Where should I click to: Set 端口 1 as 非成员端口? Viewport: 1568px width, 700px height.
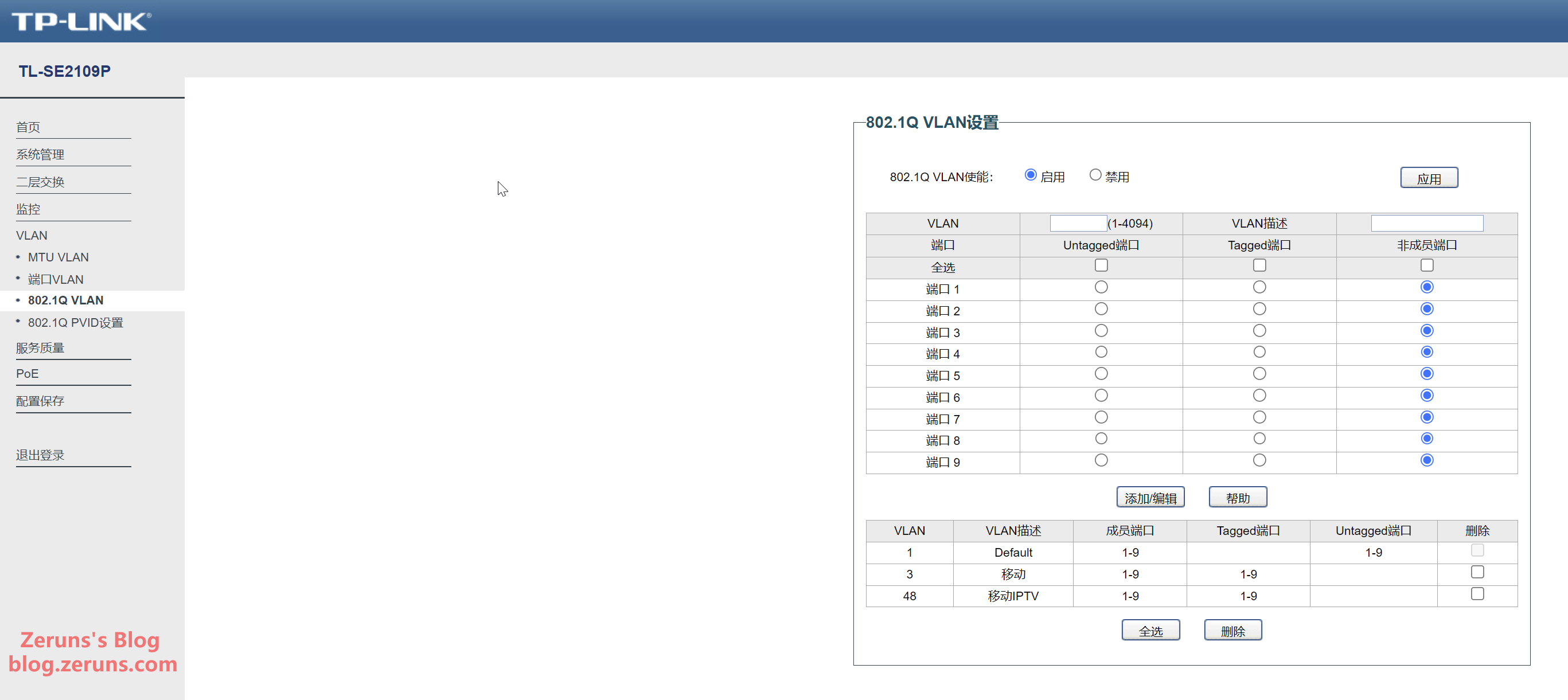click(x=1427, y=287)
